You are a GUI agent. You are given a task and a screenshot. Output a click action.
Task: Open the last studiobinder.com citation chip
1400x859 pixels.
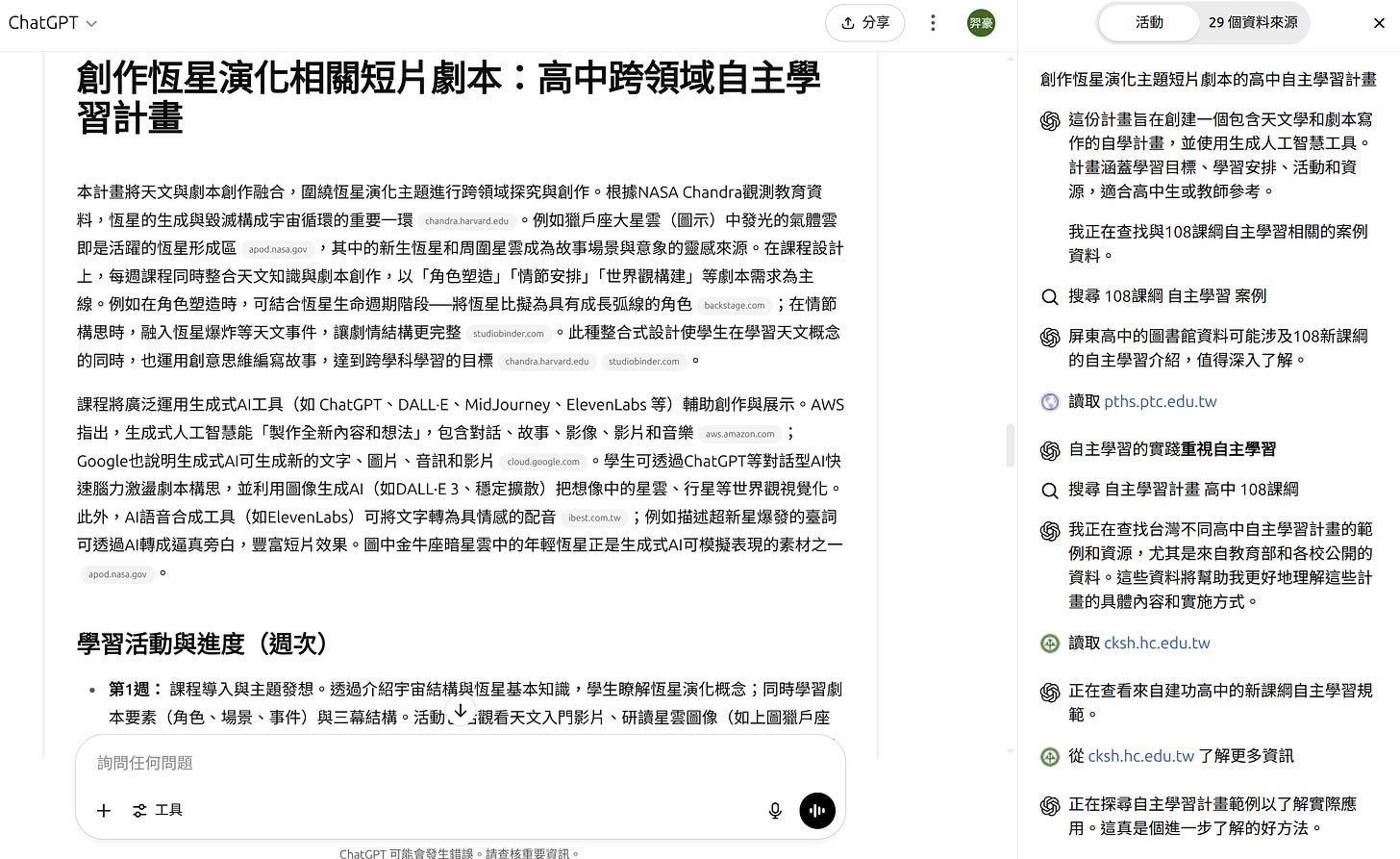643,362
